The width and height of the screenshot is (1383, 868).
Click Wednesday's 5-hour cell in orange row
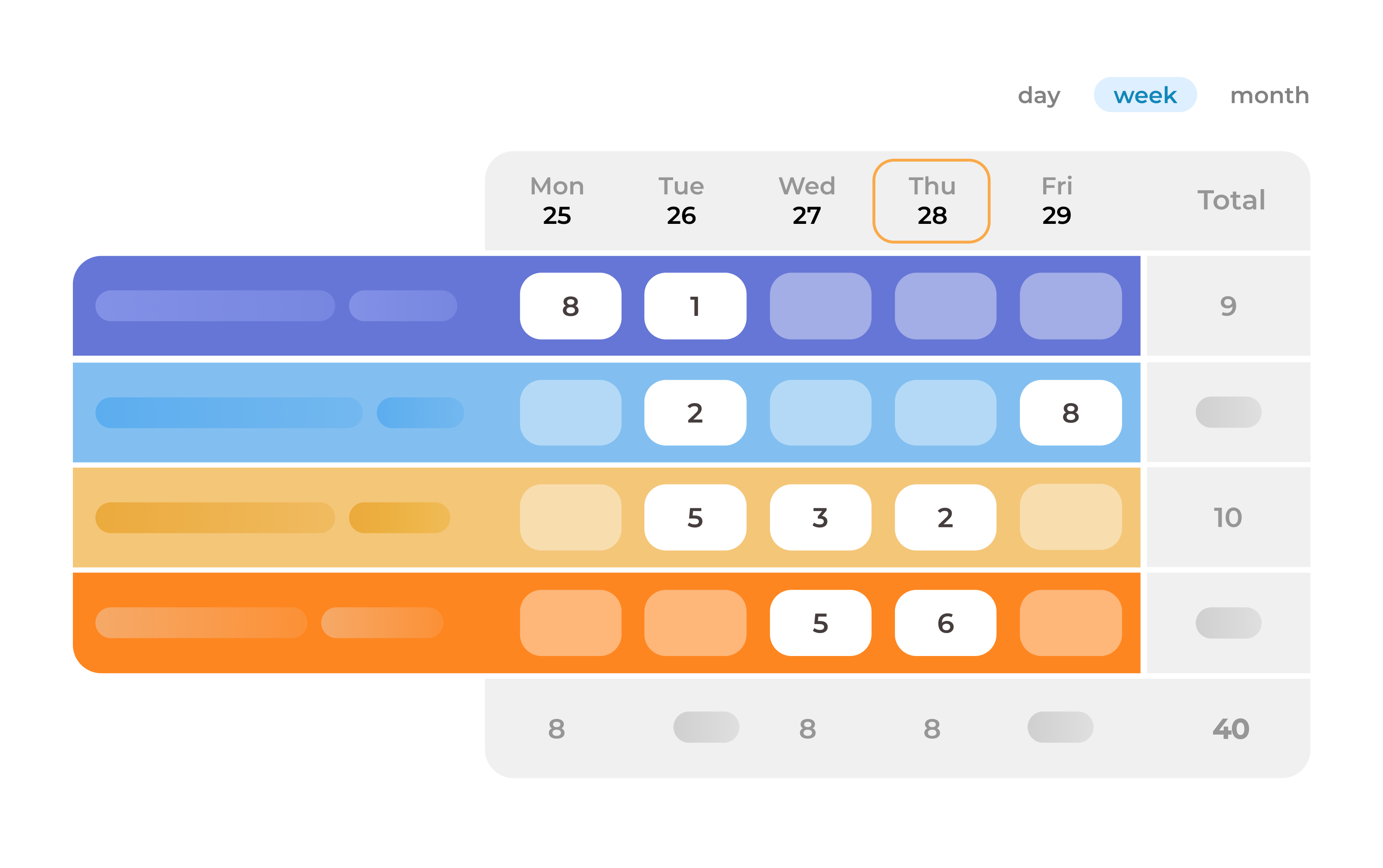pos(820,623)
